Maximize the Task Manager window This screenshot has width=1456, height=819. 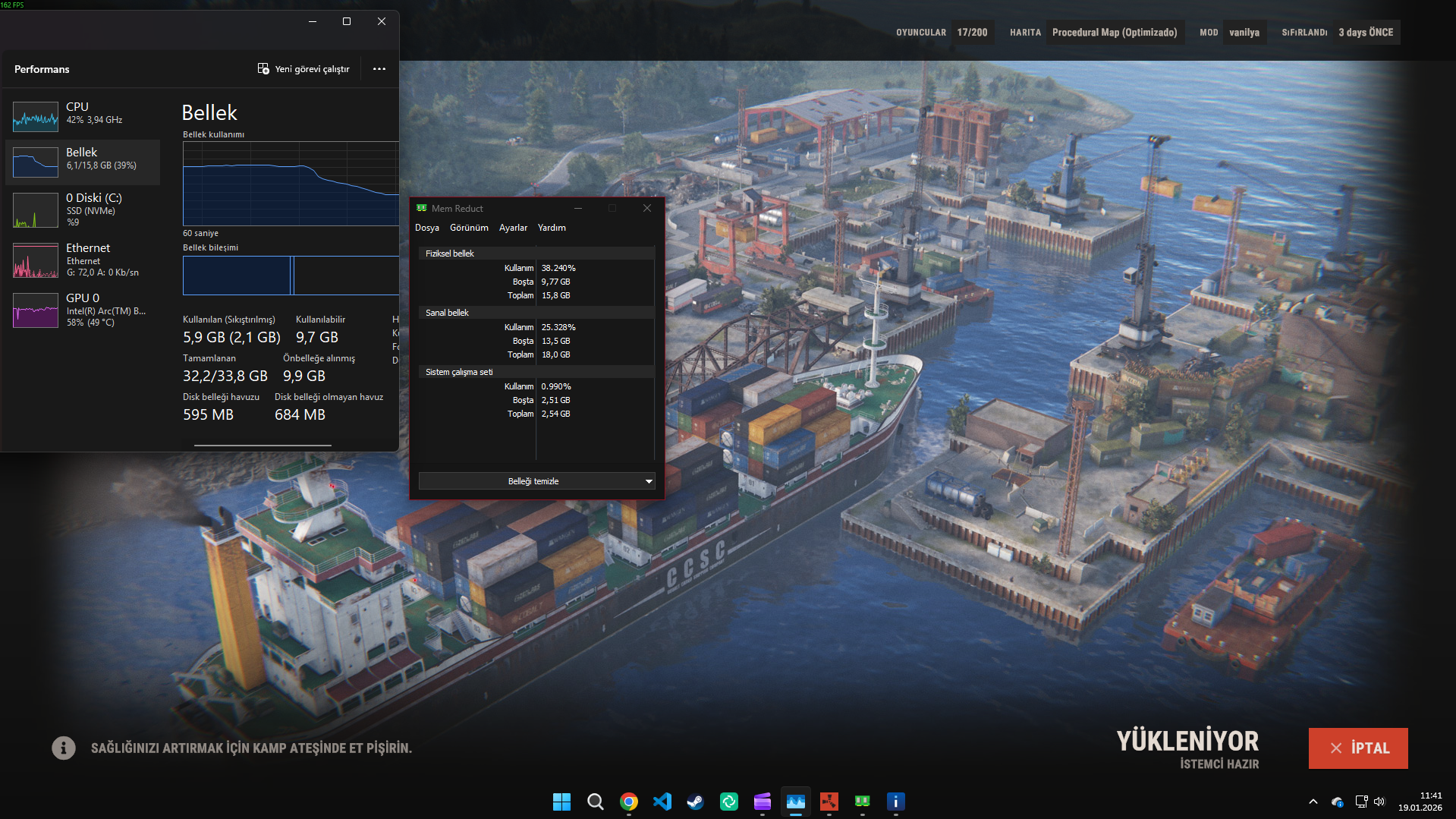pos(347,21)
